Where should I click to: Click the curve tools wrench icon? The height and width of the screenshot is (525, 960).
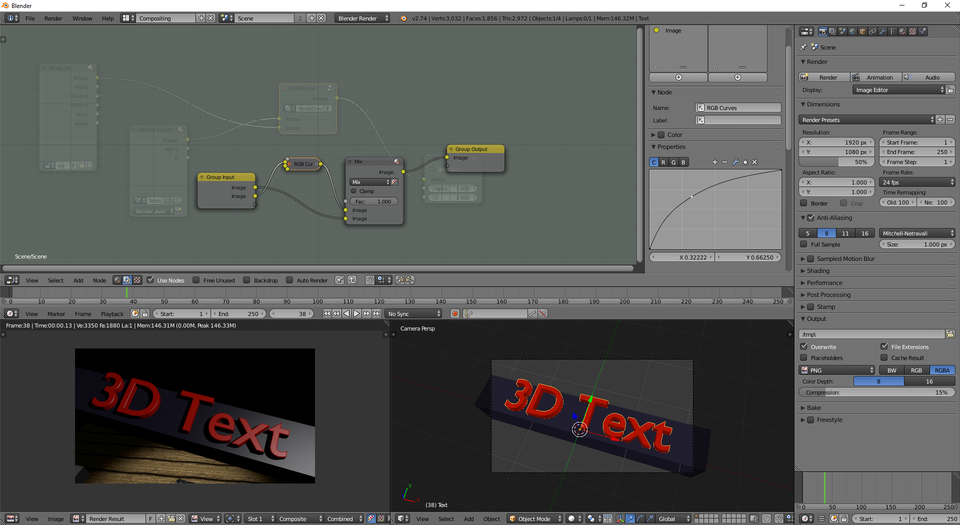click(734, 162)
